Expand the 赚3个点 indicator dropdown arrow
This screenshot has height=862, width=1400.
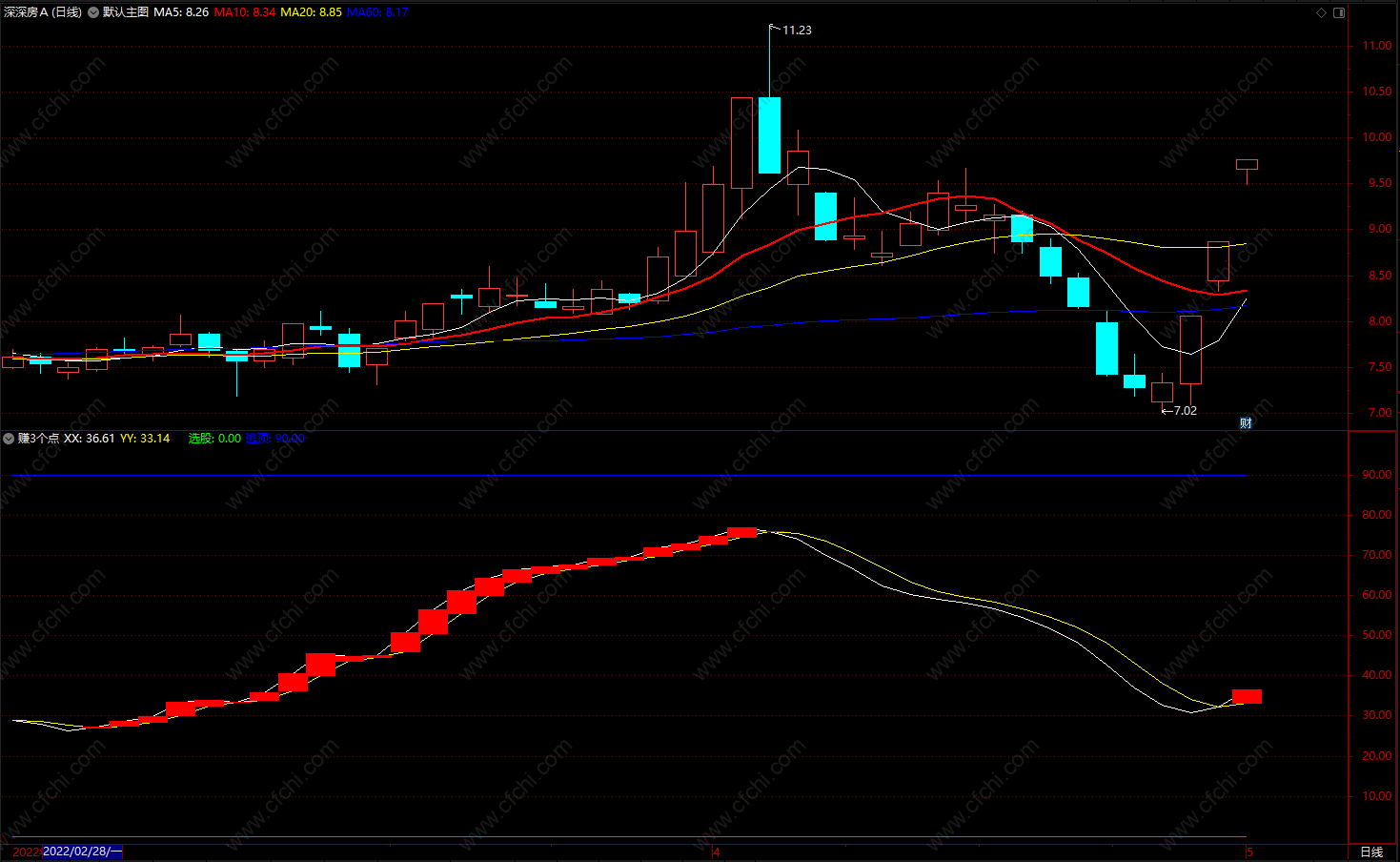coord(9,439)
